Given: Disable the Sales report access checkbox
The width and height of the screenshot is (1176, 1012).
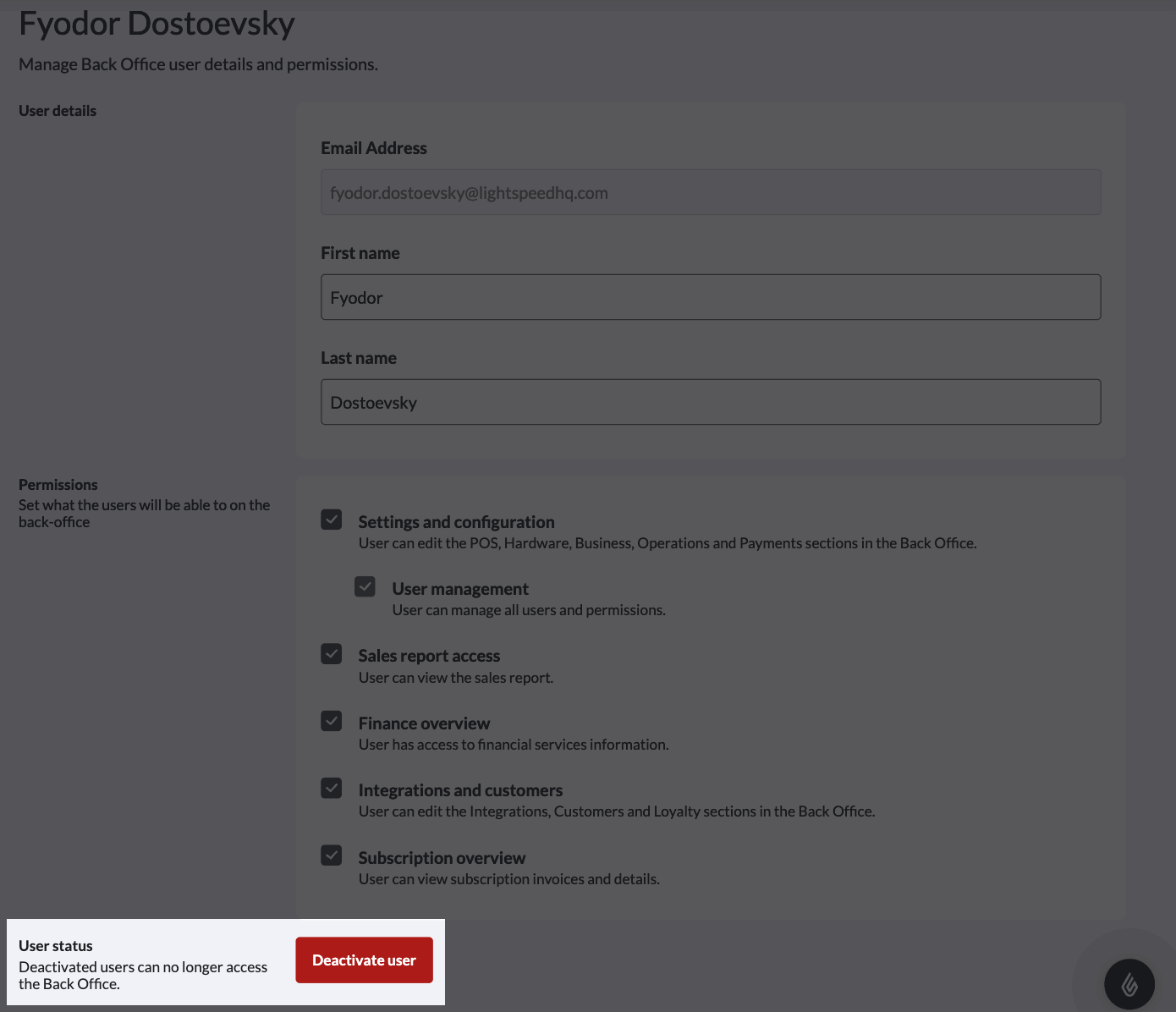Looking at the screenshot, I should click(x=332, y=654).
